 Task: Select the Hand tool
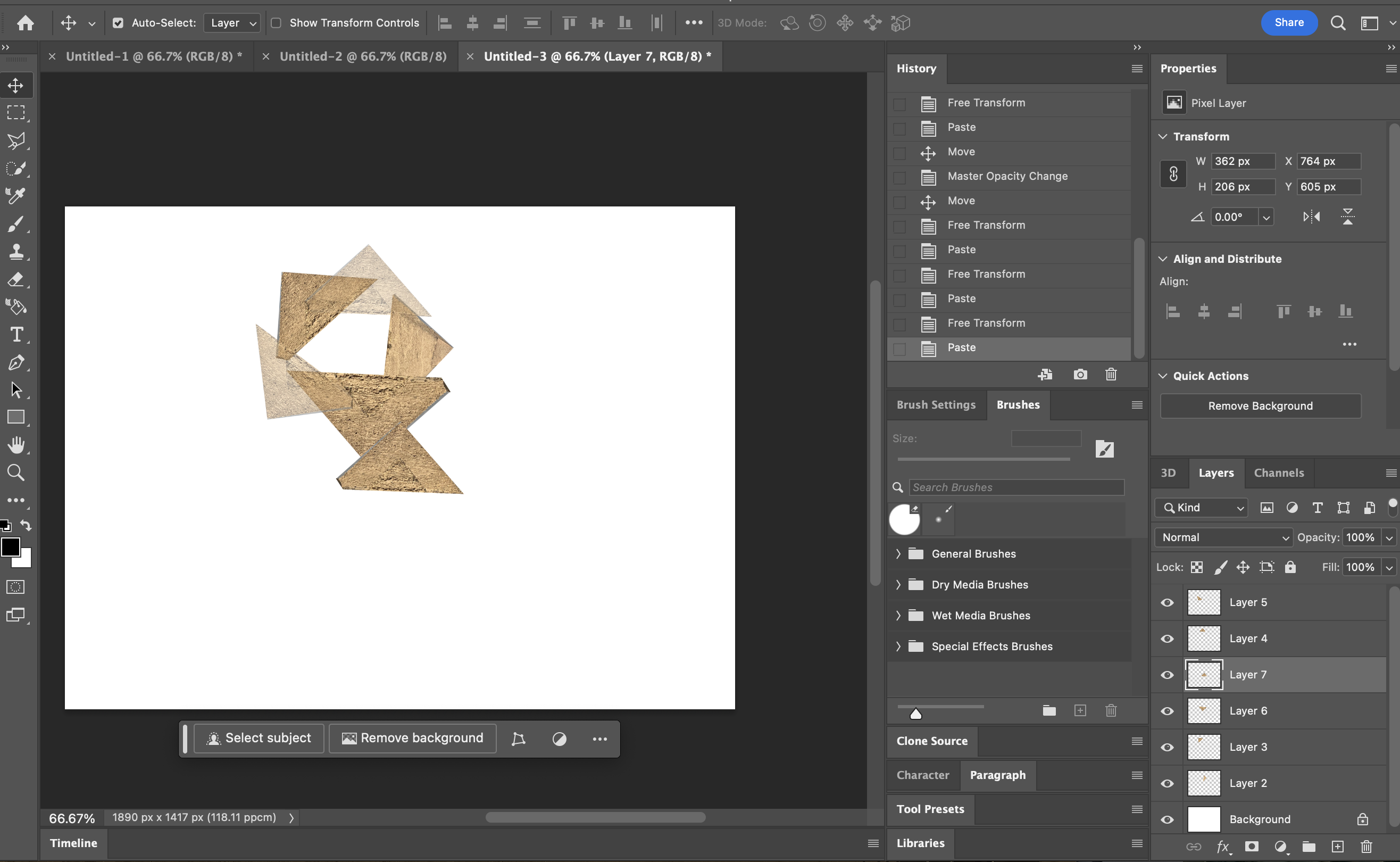16,445
